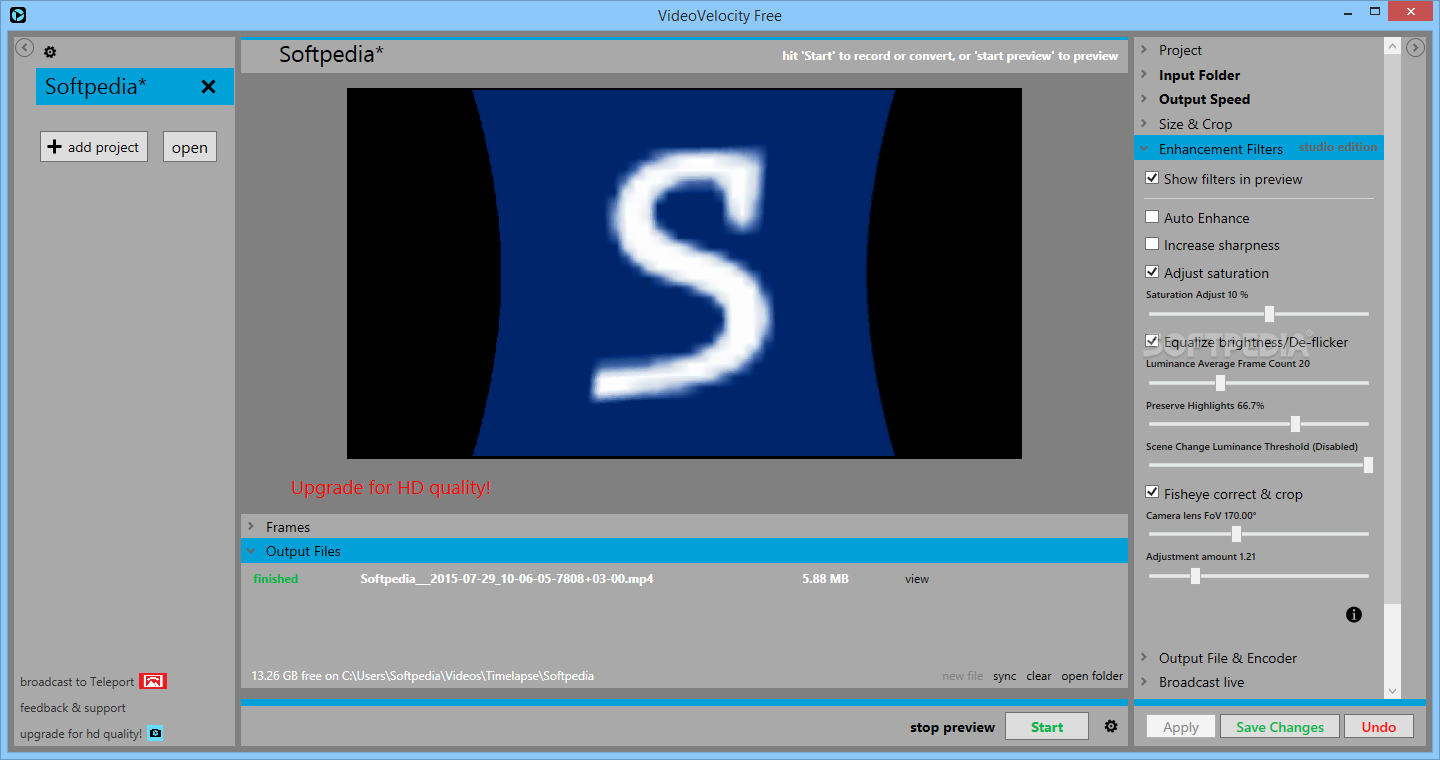Click the red Undo button
The image size is (1440, 760).
click(x=1379, y=727)
